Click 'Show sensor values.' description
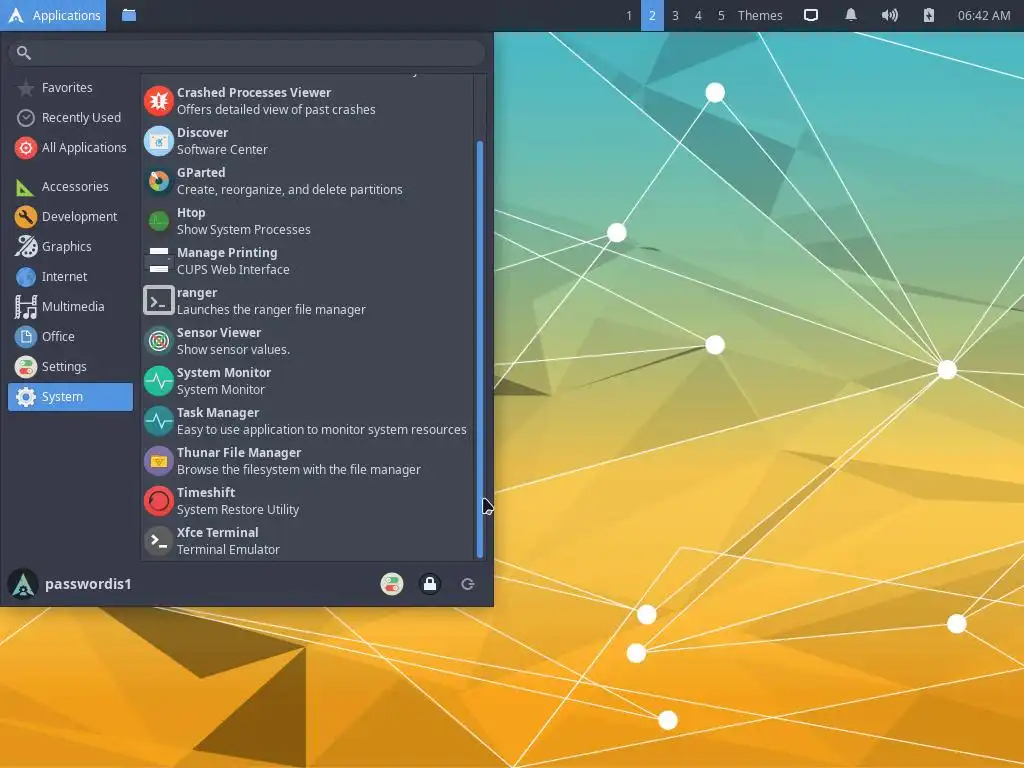The height and width of the screenshot is (768, 1024). (x=233, y=349)
